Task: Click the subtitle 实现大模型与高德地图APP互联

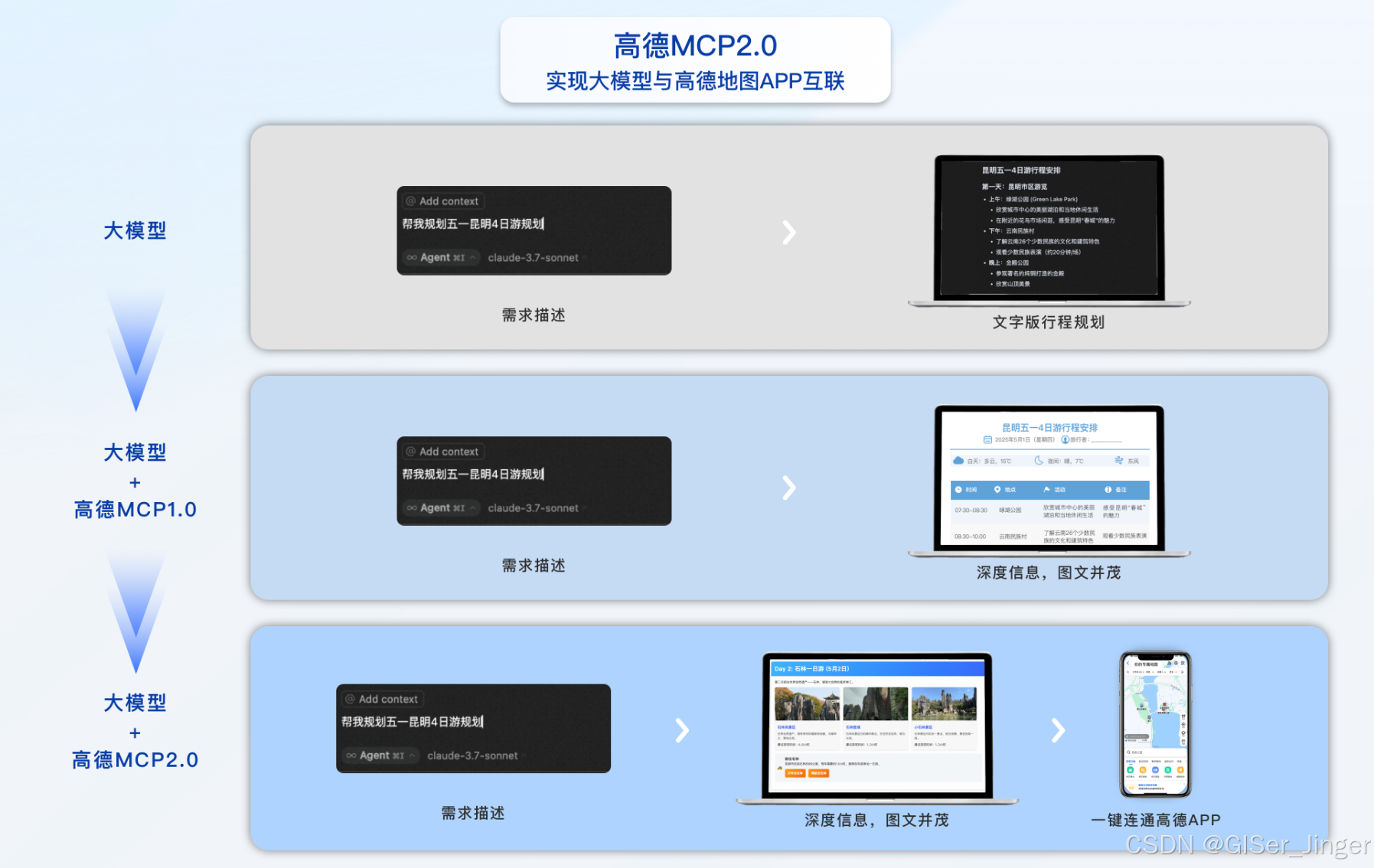Action: pyautogui.click(x=695, y=81)
